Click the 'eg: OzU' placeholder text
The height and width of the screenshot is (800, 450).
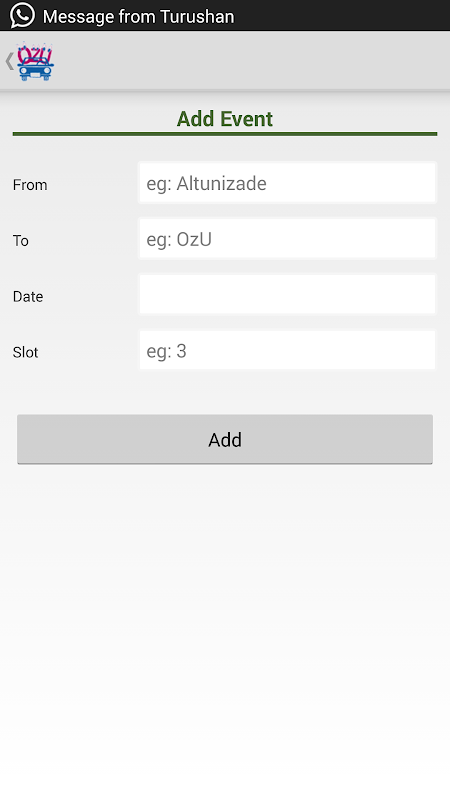tap(179, 239)
